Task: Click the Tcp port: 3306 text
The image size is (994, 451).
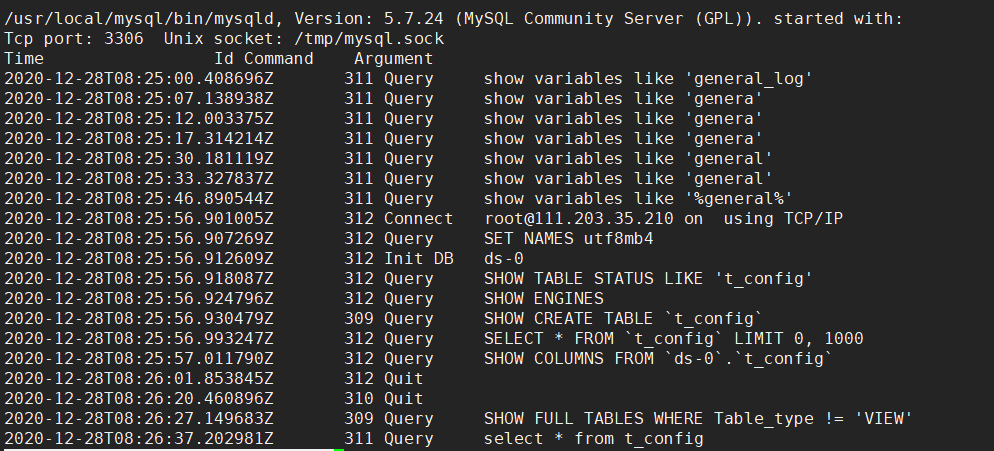Action: coord(73,38)
